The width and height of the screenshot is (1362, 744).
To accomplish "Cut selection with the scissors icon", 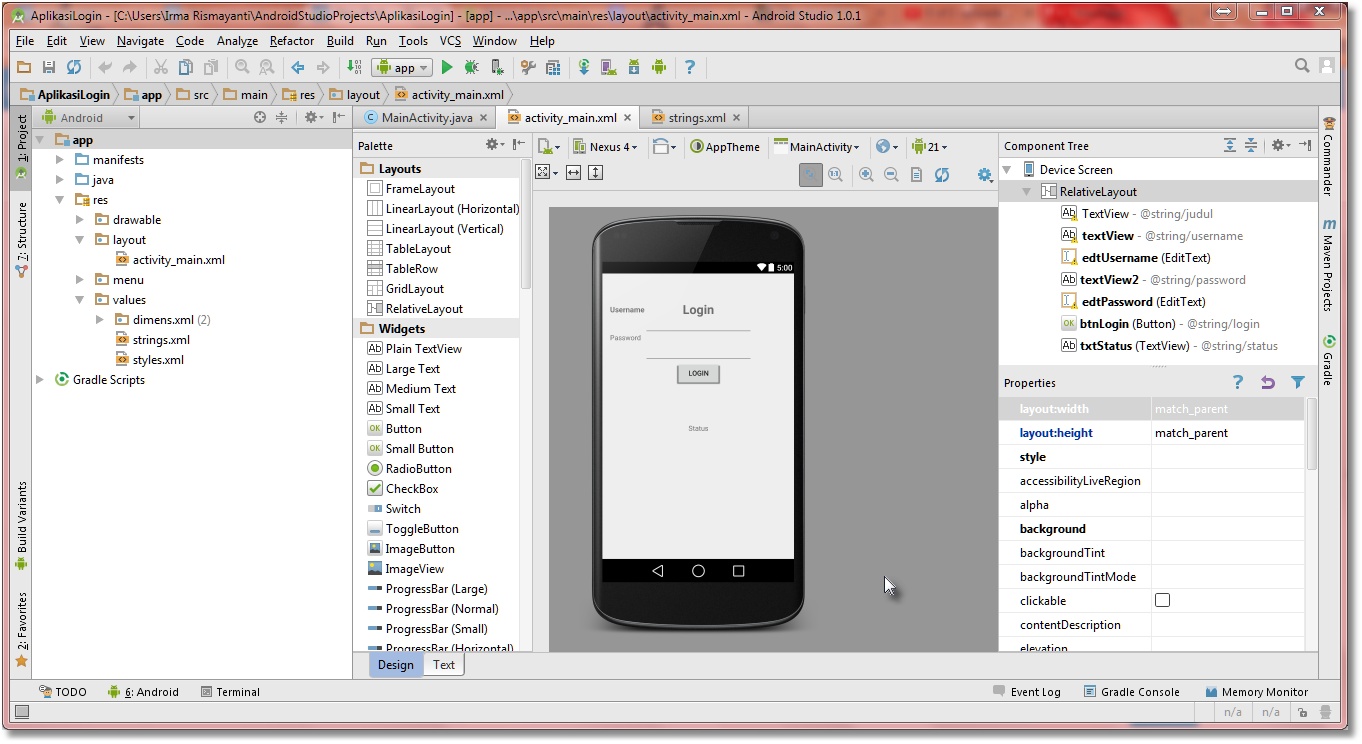I will (x=162, y=67).
